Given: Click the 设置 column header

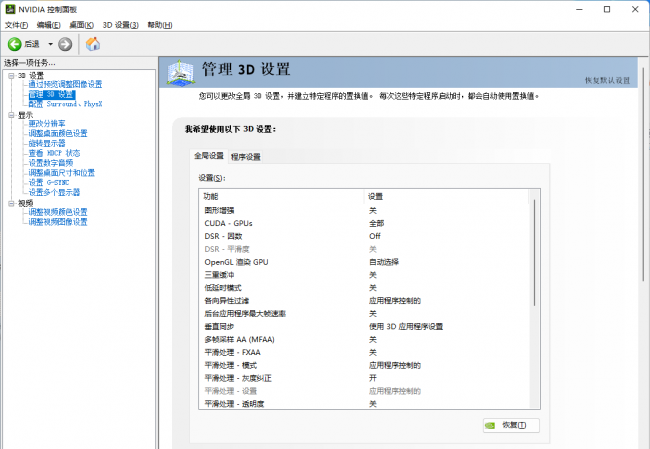Looking at the screenshot, I should (446, 196).
